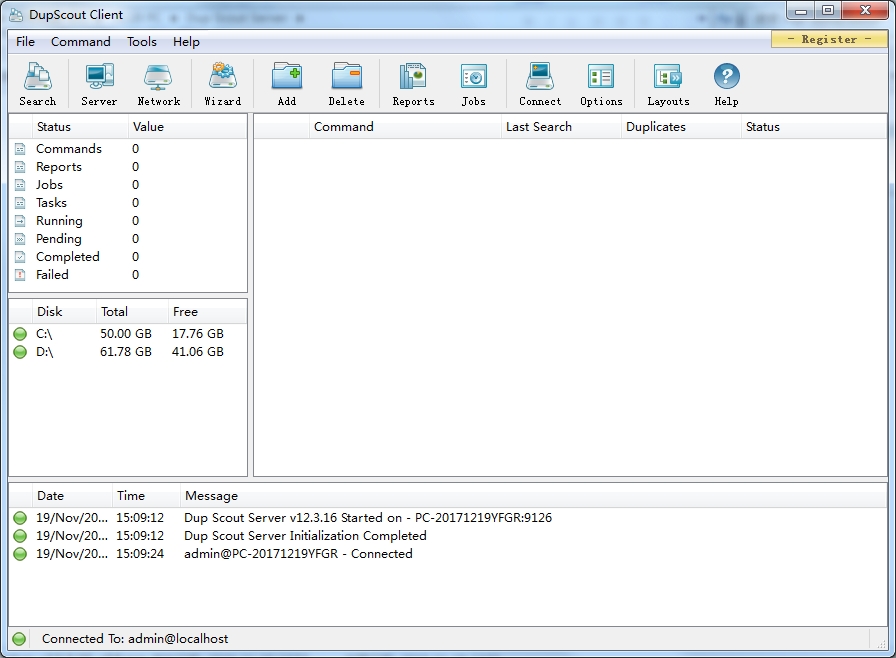
Task: Click green icon of Initialization Completed entry
Action: 20,536
